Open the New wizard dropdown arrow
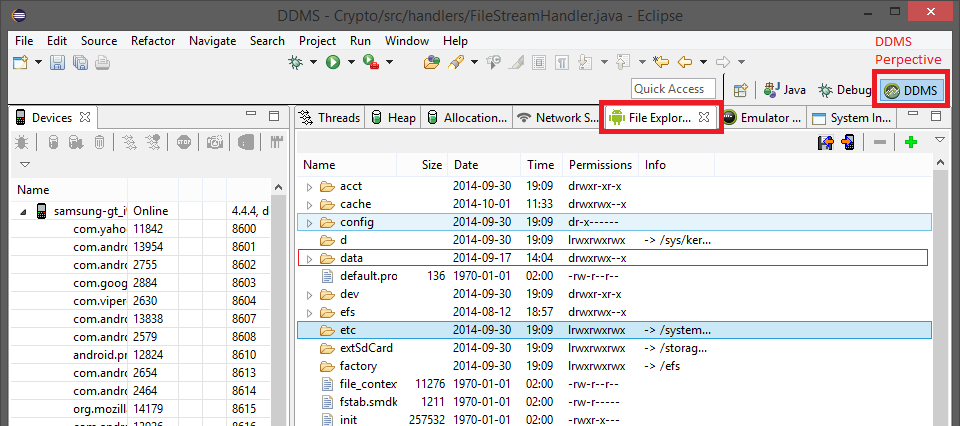This screenshot has height=426, width=960. coord(38,62)
